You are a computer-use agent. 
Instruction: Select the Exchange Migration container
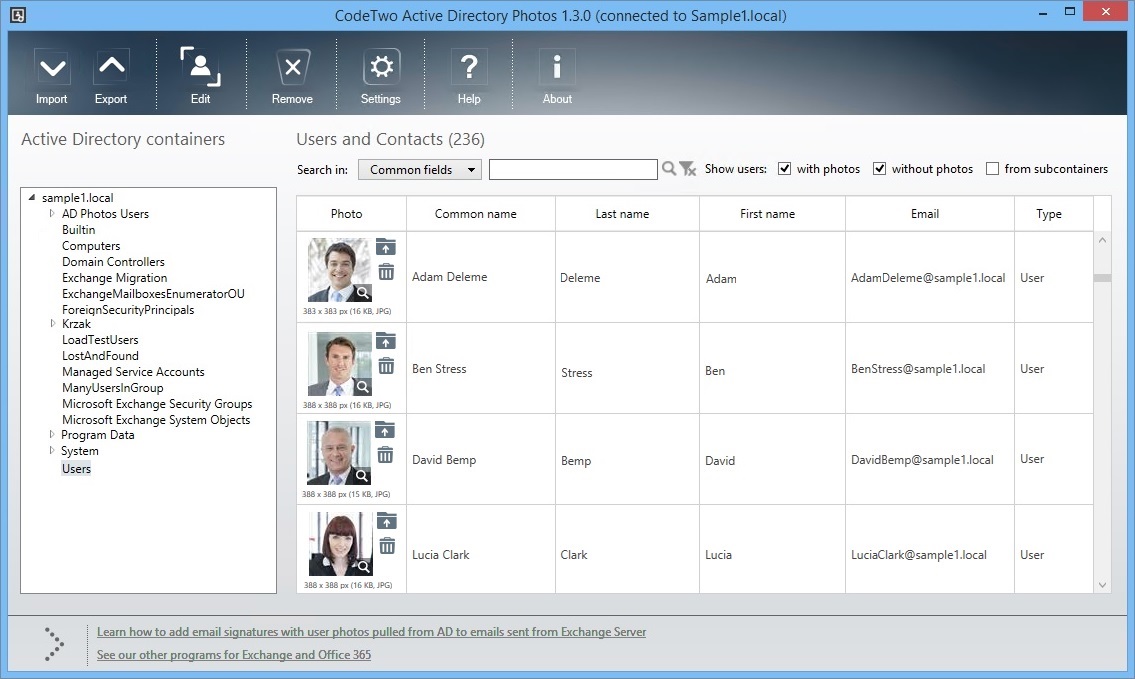click(x=114, y=278)
